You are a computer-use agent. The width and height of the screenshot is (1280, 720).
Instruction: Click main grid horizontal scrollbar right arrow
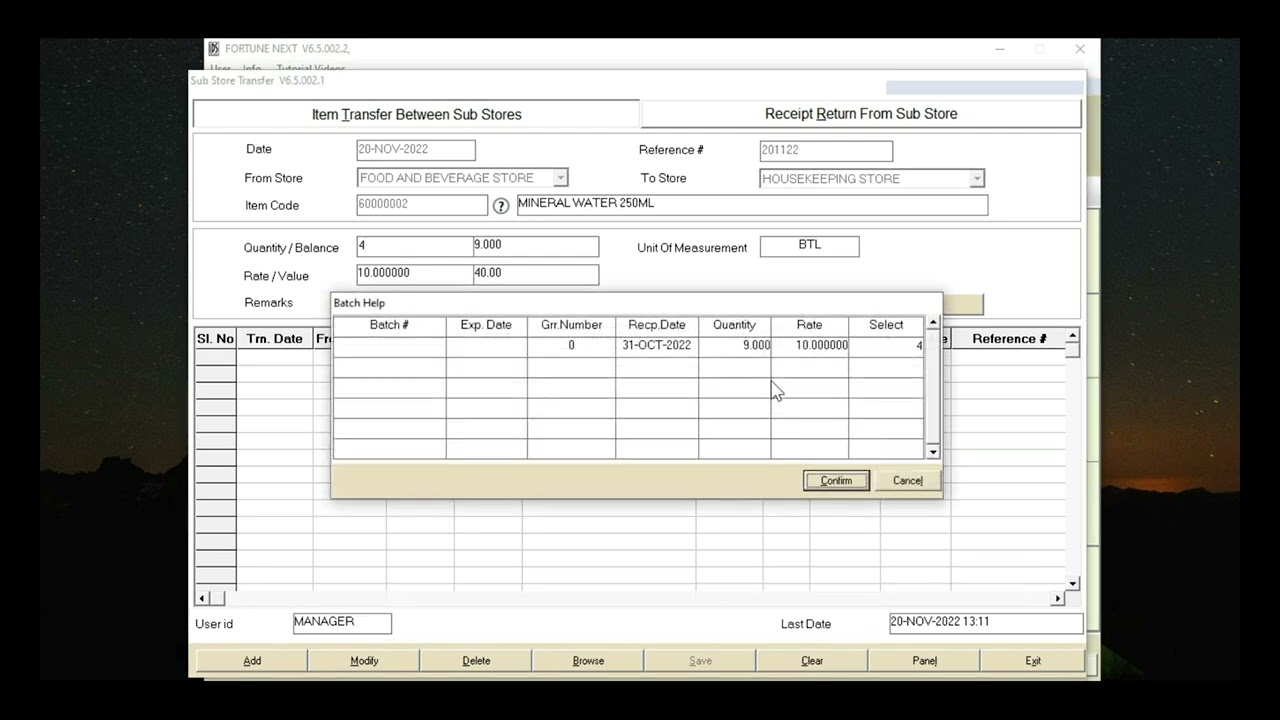coord(1058,598)
